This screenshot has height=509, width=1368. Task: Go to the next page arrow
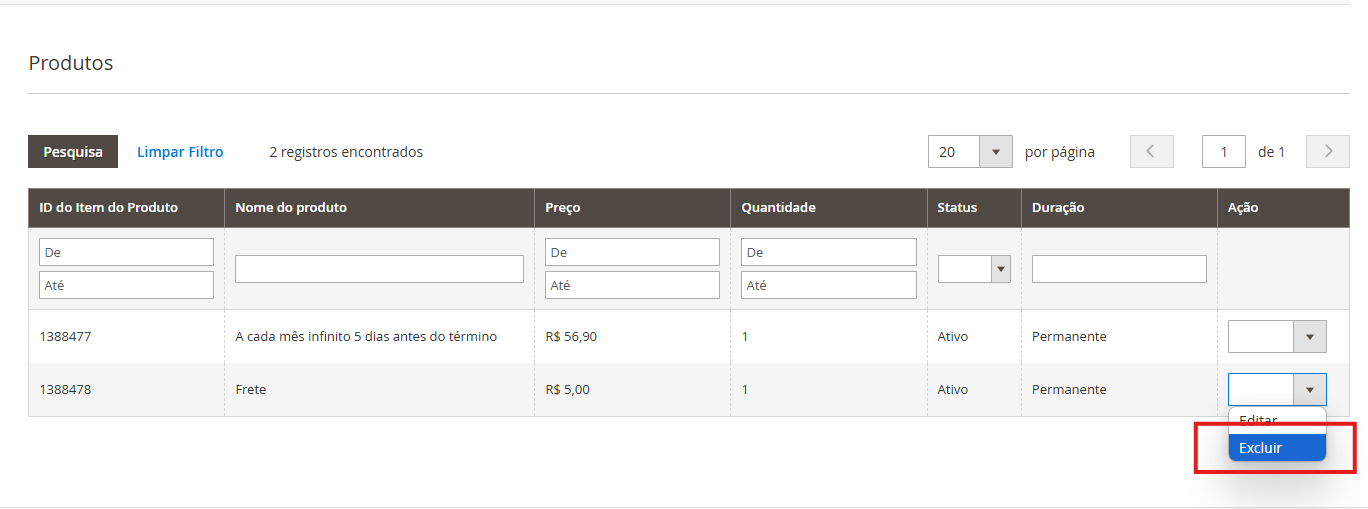1328,152
